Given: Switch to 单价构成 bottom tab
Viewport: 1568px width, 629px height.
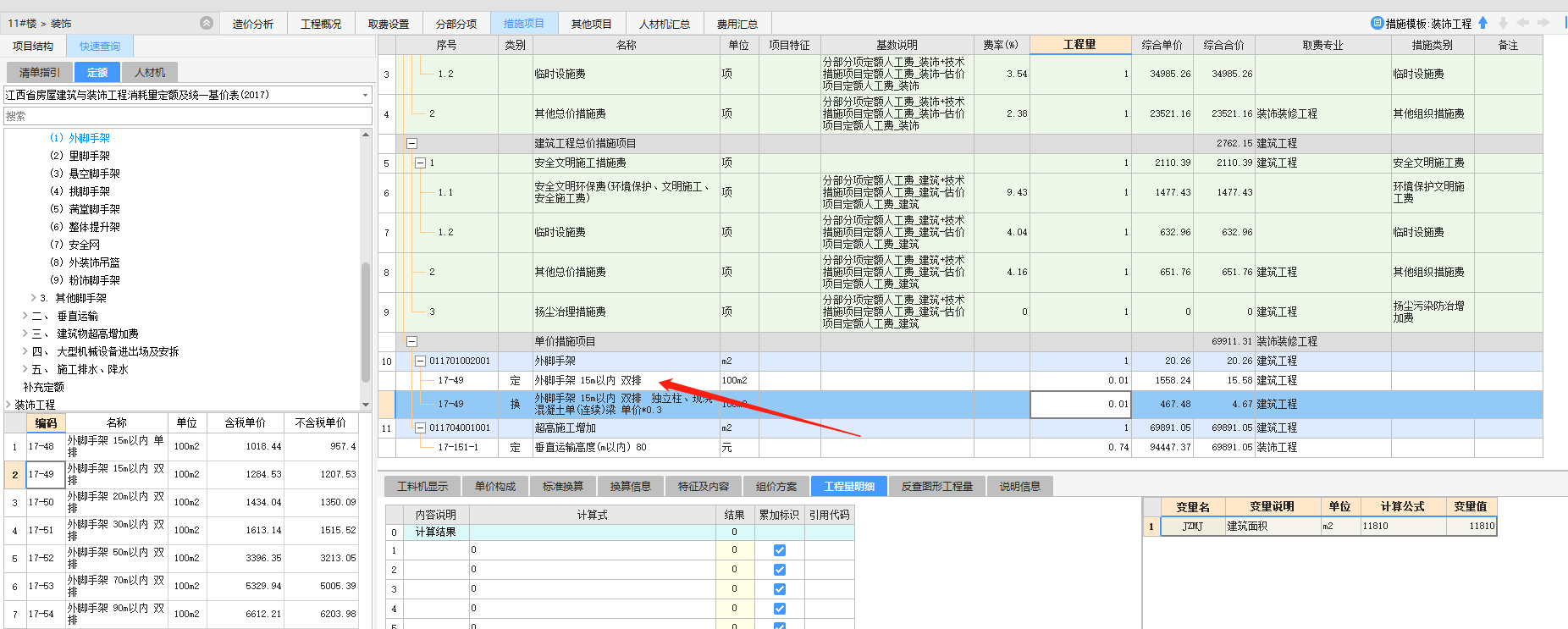Looking at the screenshot, I should [x=495, y=486].
